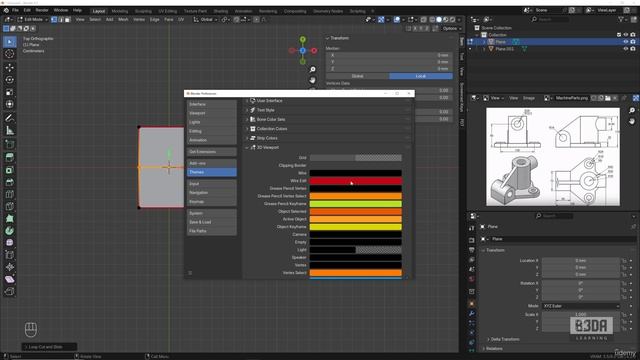
Task: Click the Blender logo menu icon
Action: click(6, 10)
